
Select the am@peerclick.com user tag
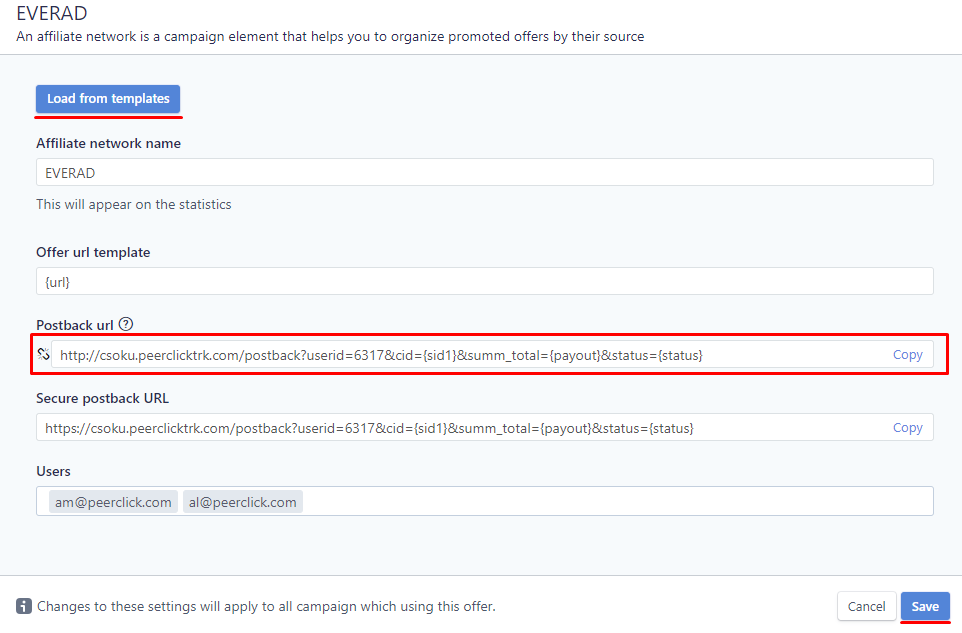[x=113, y=502]
